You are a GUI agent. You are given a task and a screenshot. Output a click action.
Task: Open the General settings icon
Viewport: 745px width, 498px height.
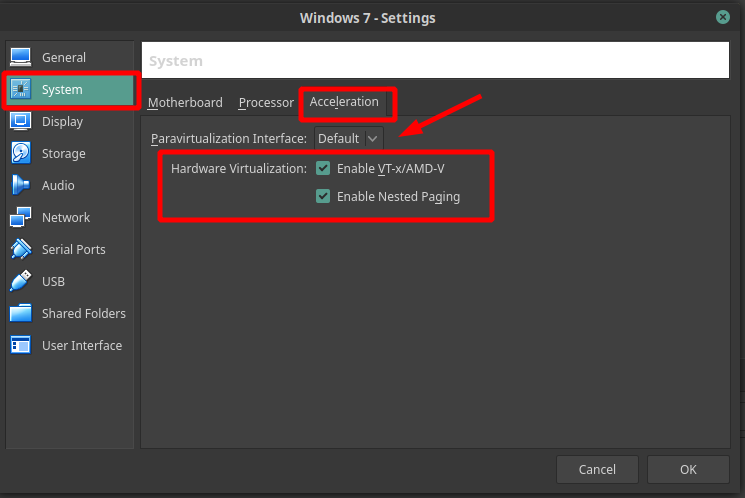pyautogui.click(x=20, y=57)
